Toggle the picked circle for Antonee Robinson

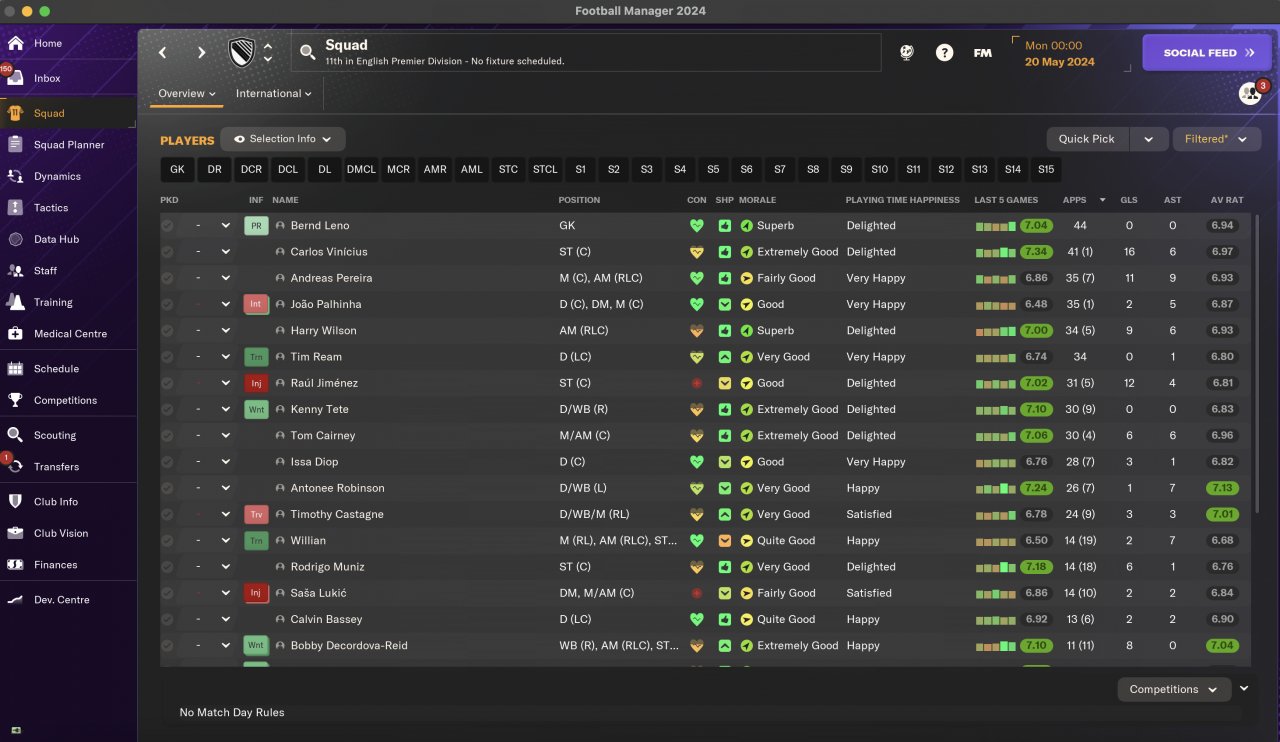click(x=167, y=488)
